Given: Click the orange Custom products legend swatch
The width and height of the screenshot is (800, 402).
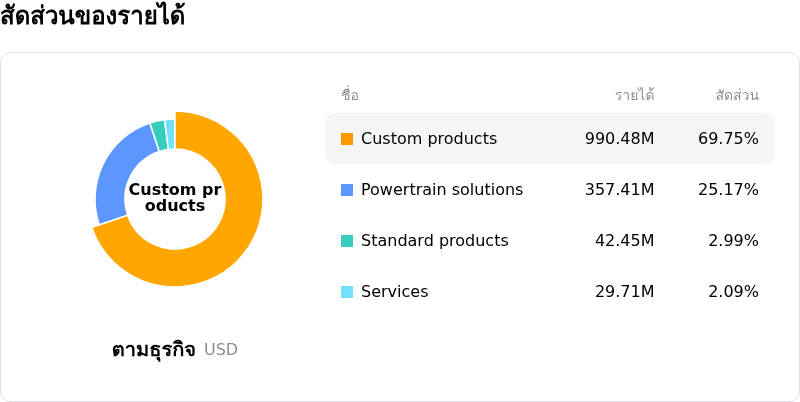Looking at the screenshot, I should (347, 139).
